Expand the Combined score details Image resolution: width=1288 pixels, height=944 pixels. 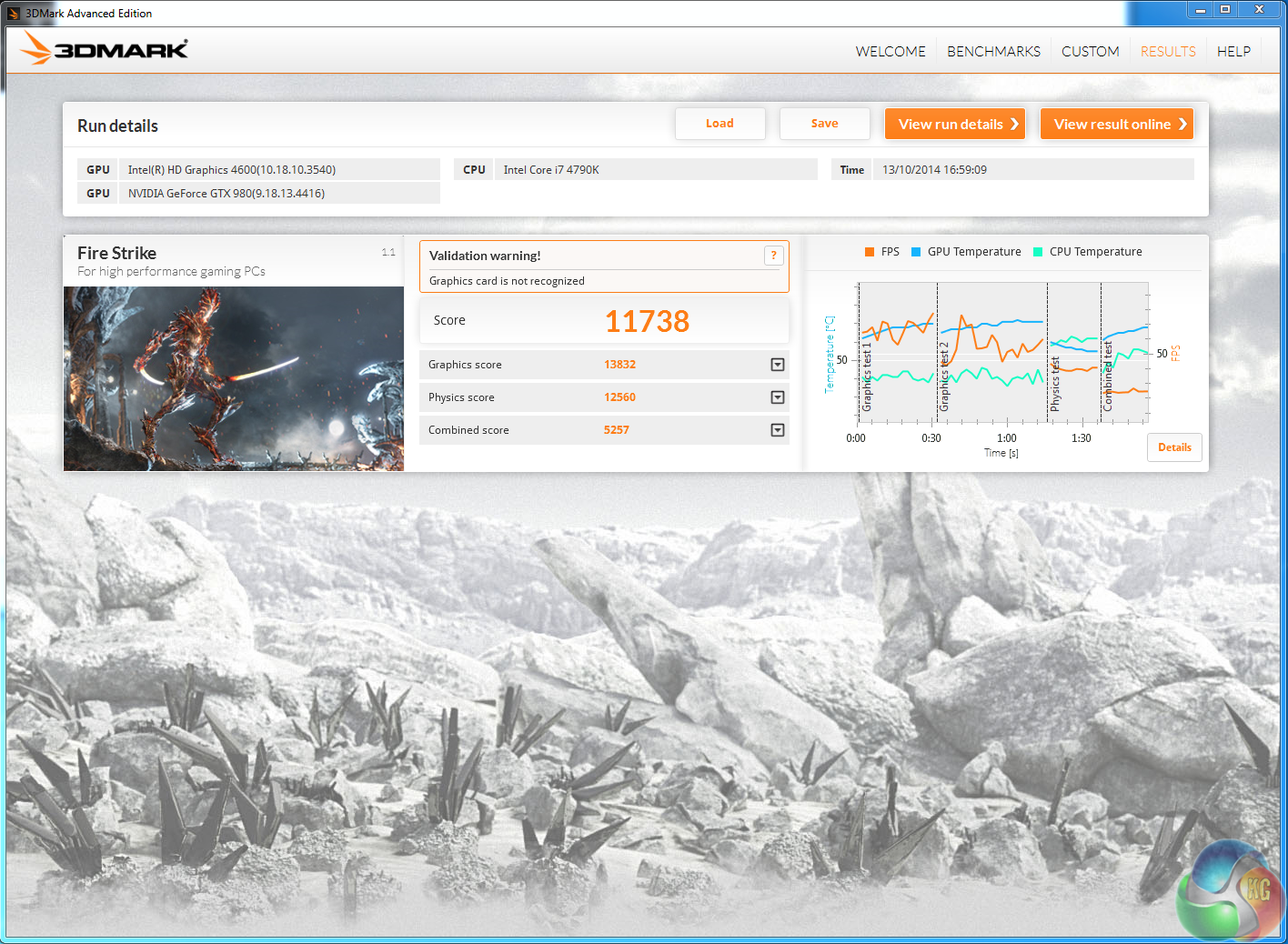tap(778, 430)
